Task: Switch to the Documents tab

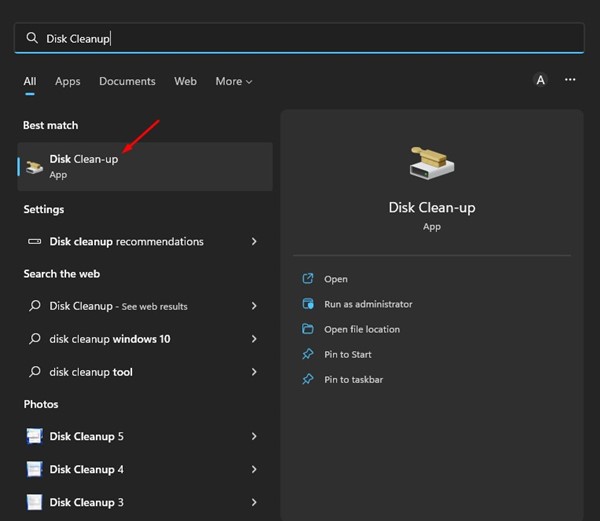Action: (127, 81)
